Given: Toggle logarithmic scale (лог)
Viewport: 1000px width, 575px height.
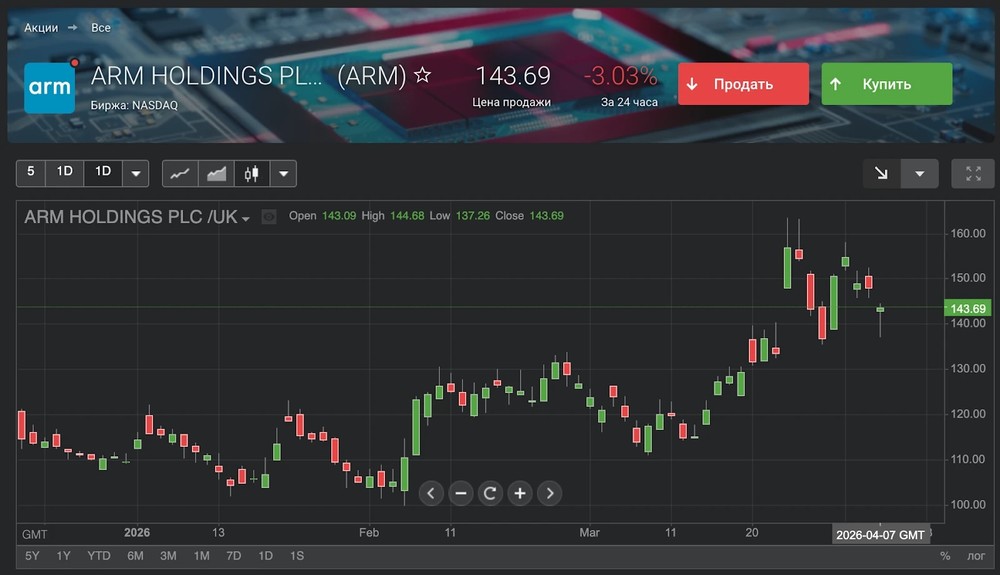Looking at the screenshot, I should (x=976, y=556).
